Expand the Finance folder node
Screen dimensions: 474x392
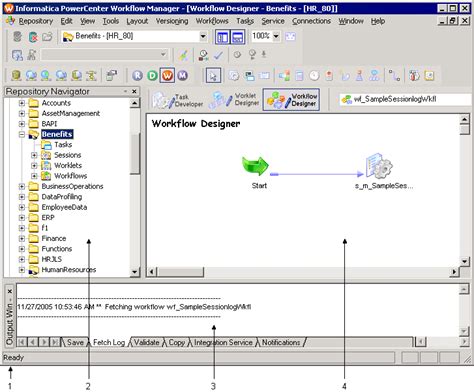(x=22, y=239)
